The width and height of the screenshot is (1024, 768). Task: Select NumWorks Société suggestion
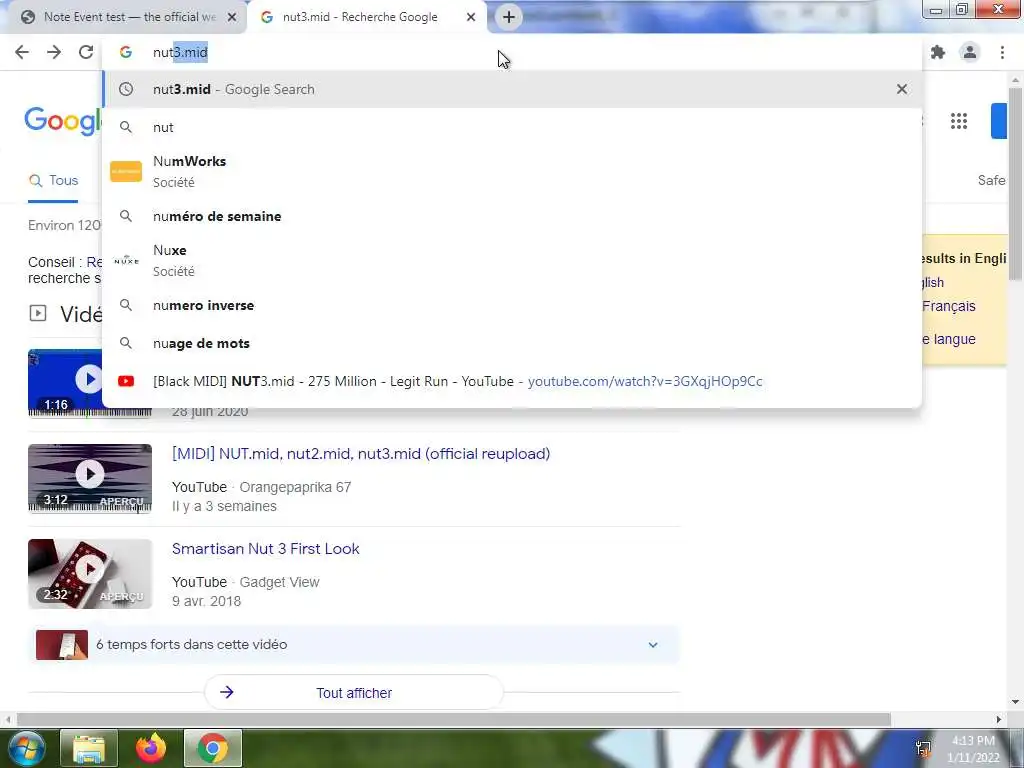[512, 171]
